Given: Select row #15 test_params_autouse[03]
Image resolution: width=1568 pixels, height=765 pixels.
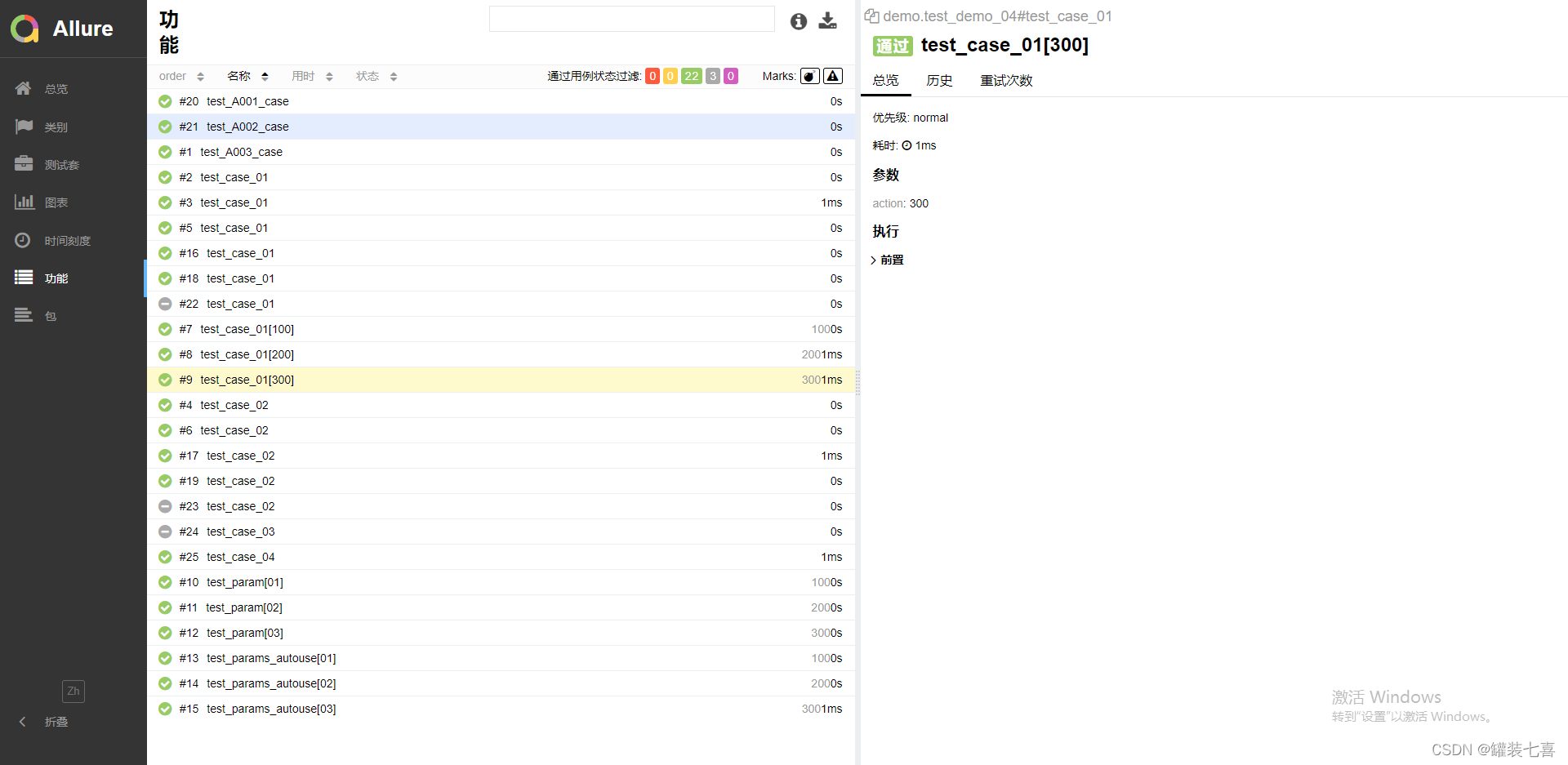Looking at the screenshot, I should click(x=501, y=709).
